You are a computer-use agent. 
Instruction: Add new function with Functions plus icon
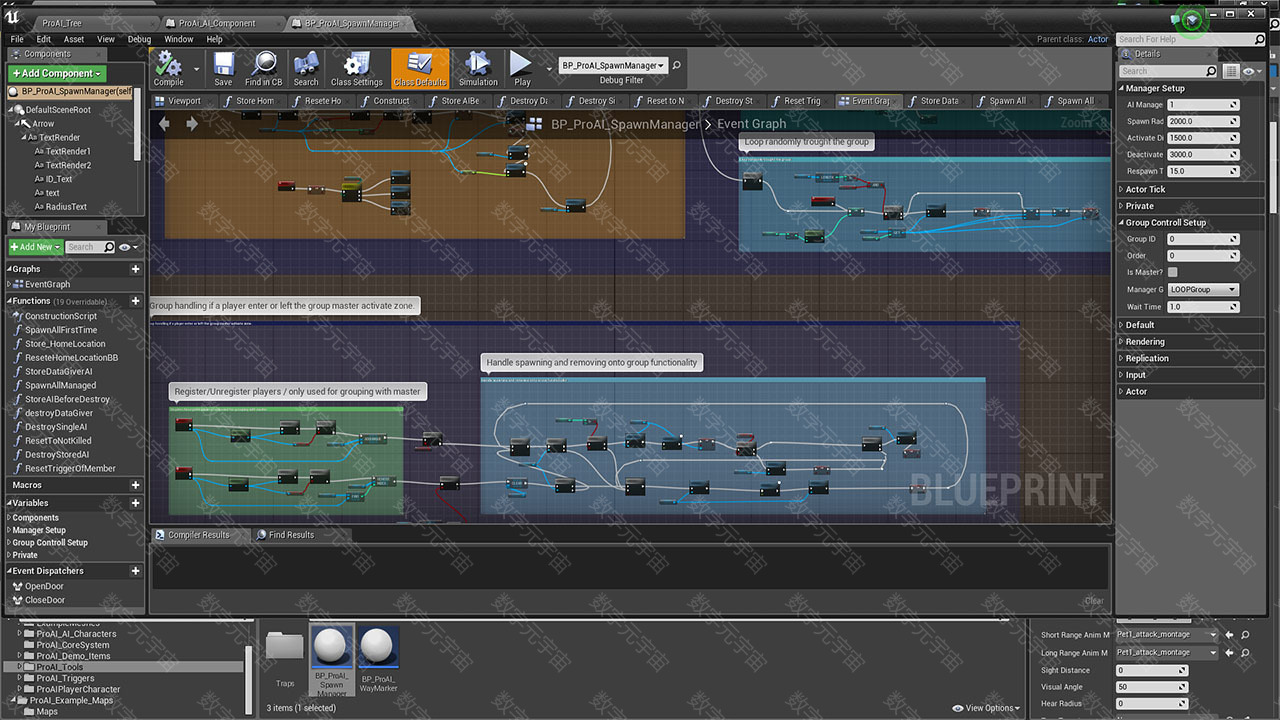(x=136, y=300)
